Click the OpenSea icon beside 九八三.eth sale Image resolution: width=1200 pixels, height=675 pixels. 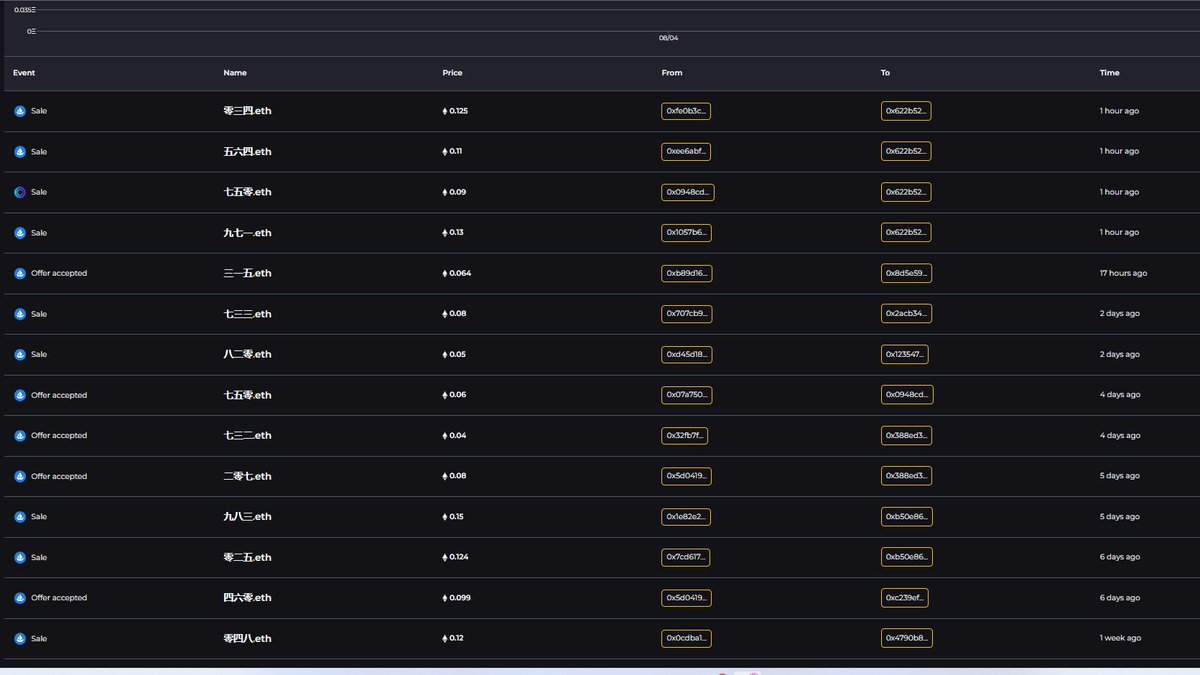click(20, 517)
